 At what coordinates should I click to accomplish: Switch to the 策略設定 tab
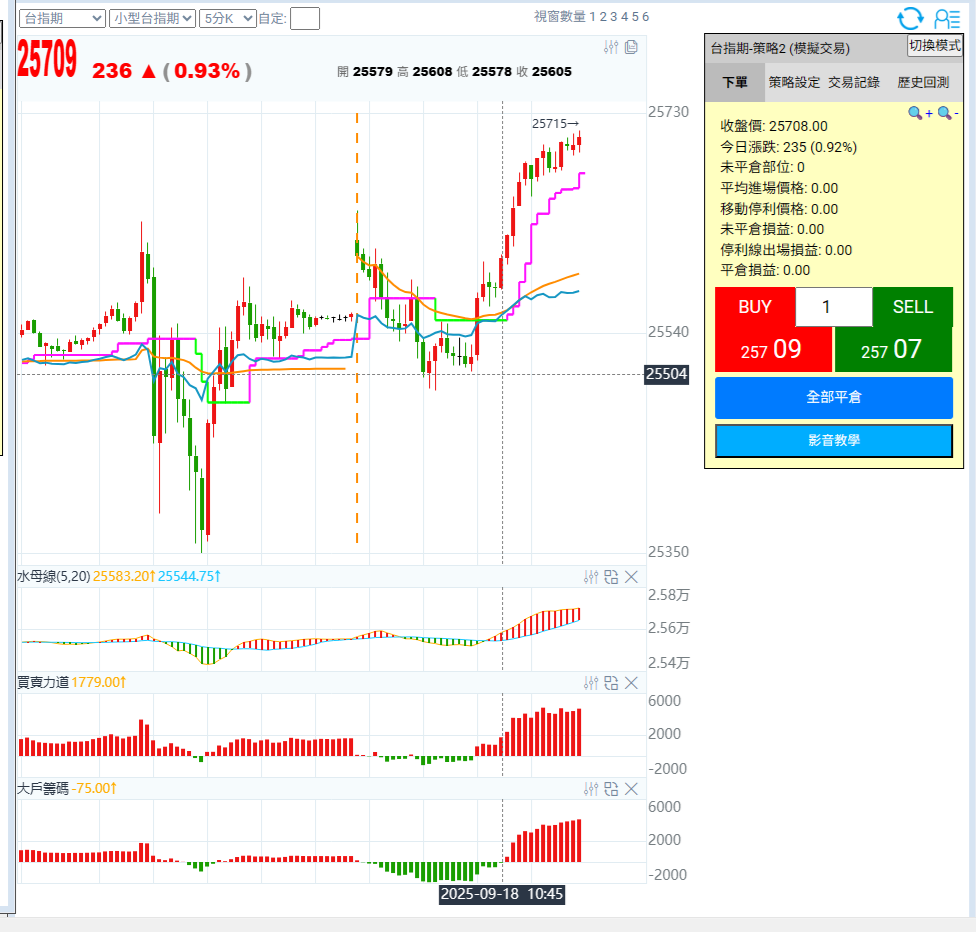[x=794, y=82]
